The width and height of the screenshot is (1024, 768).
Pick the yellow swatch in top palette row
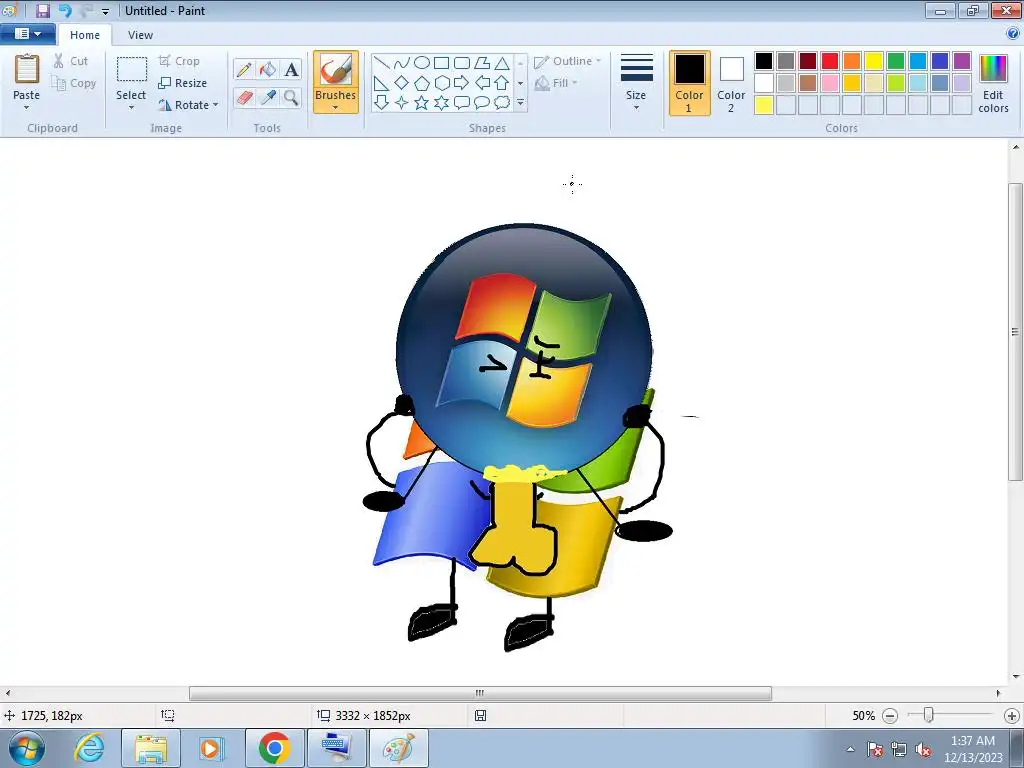pyautogui.click(x=874, y=61)
